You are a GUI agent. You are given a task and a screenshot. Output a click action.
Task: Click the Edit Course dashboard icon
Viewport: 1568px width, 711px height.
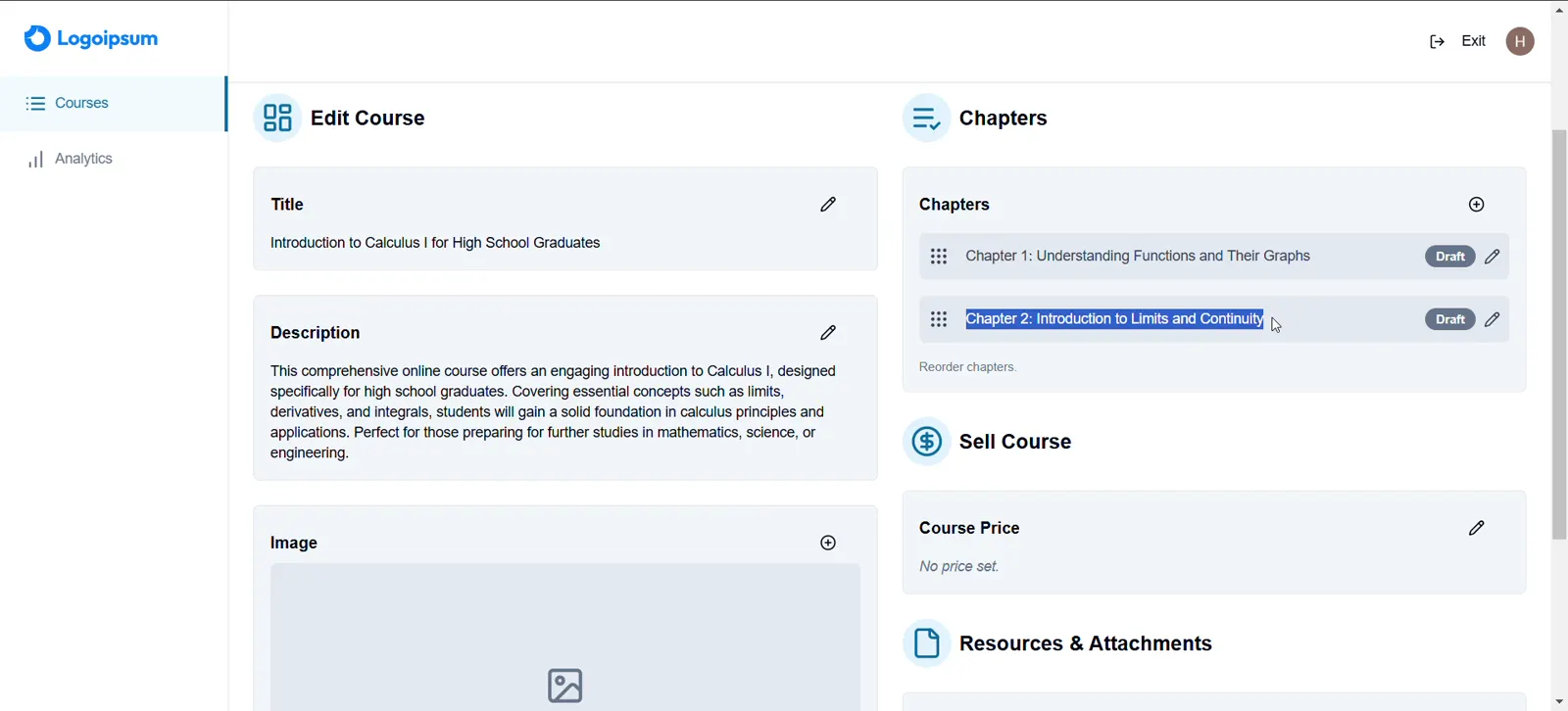277,118
